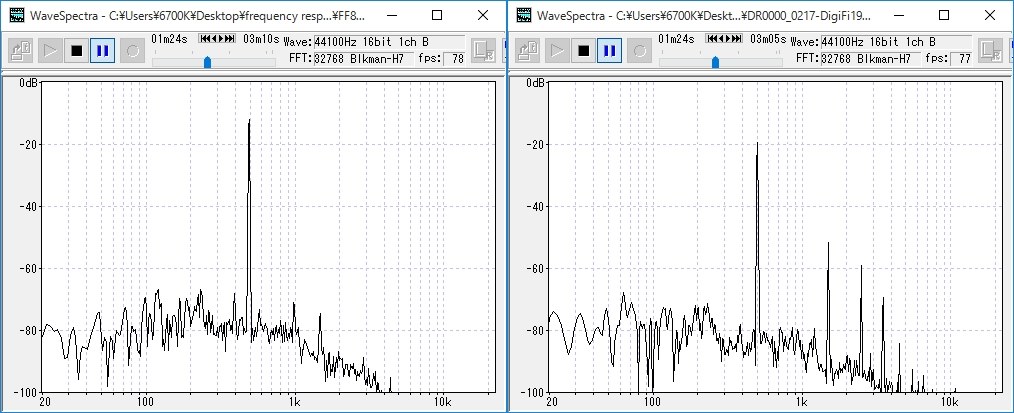Toggle Pause in the DR0000 window
The width and height of the screenshot is (1014, 413).
tap(610, 50)
